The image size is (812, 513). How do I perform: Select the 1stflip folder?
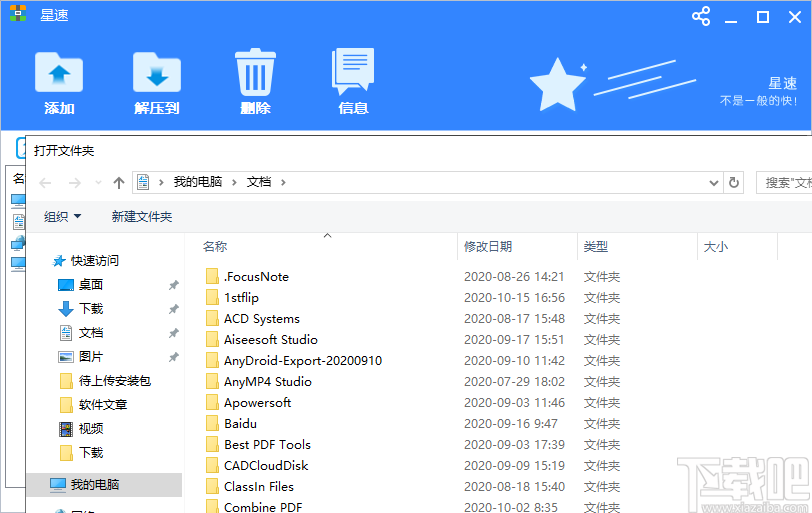(241, 298)
